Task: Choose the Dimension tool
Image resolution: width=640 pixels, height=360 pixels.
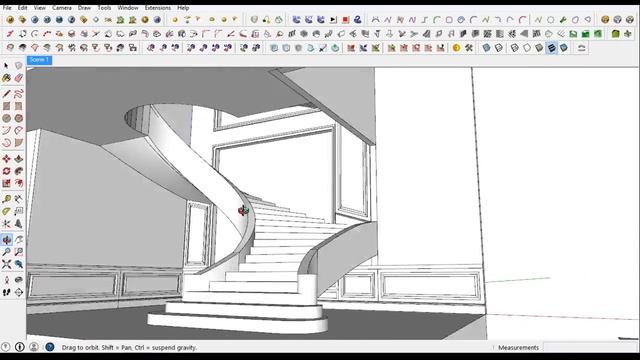Action: (x=18, y=199)
